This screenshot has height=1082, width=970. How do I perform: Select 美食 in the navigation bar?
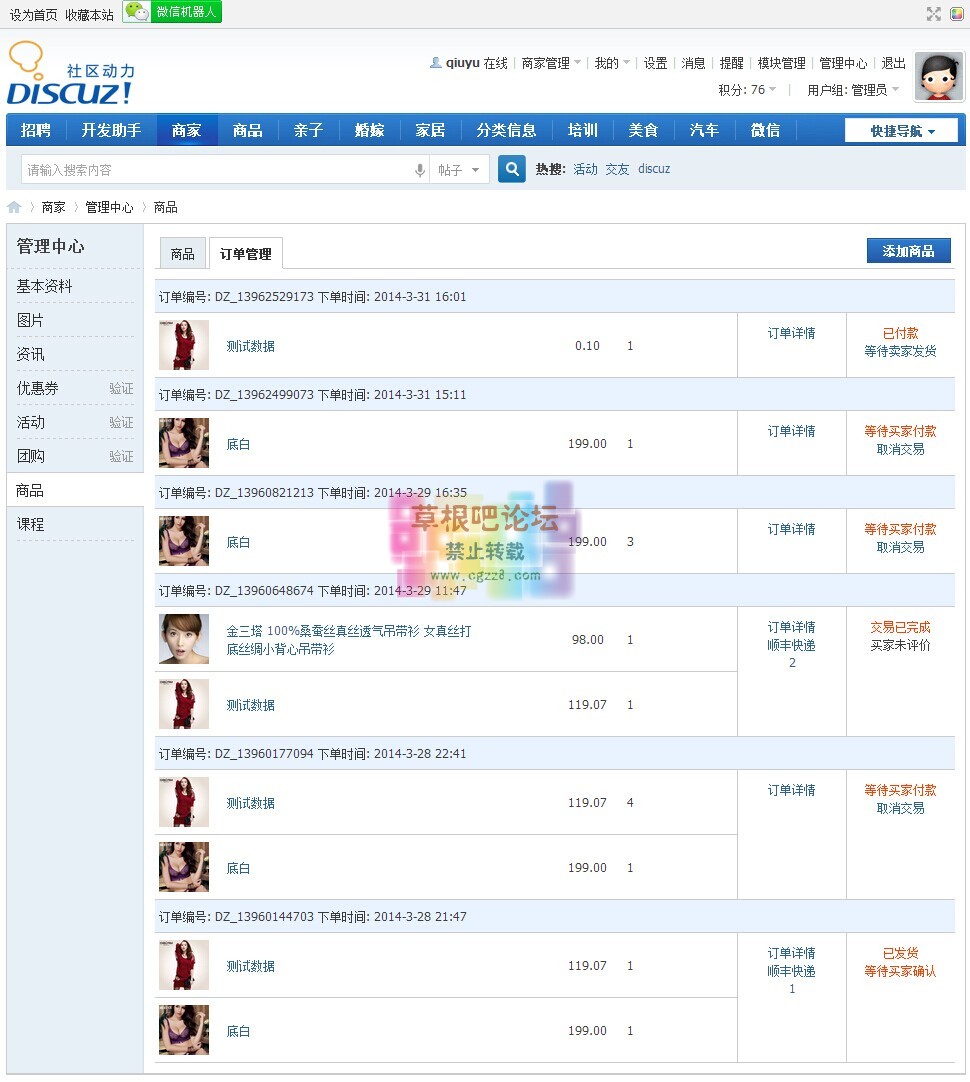point(643,131)
